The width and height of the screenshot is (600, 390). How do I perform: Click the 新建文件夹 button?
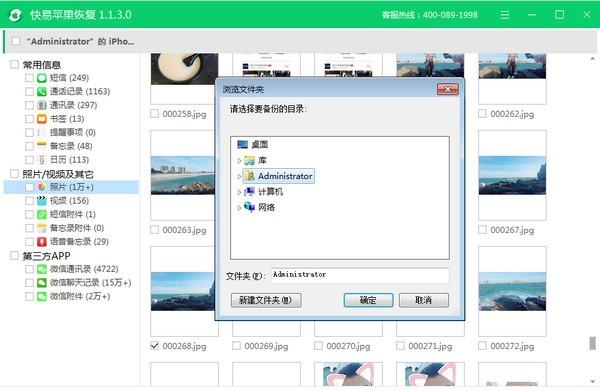coord(266,300)
